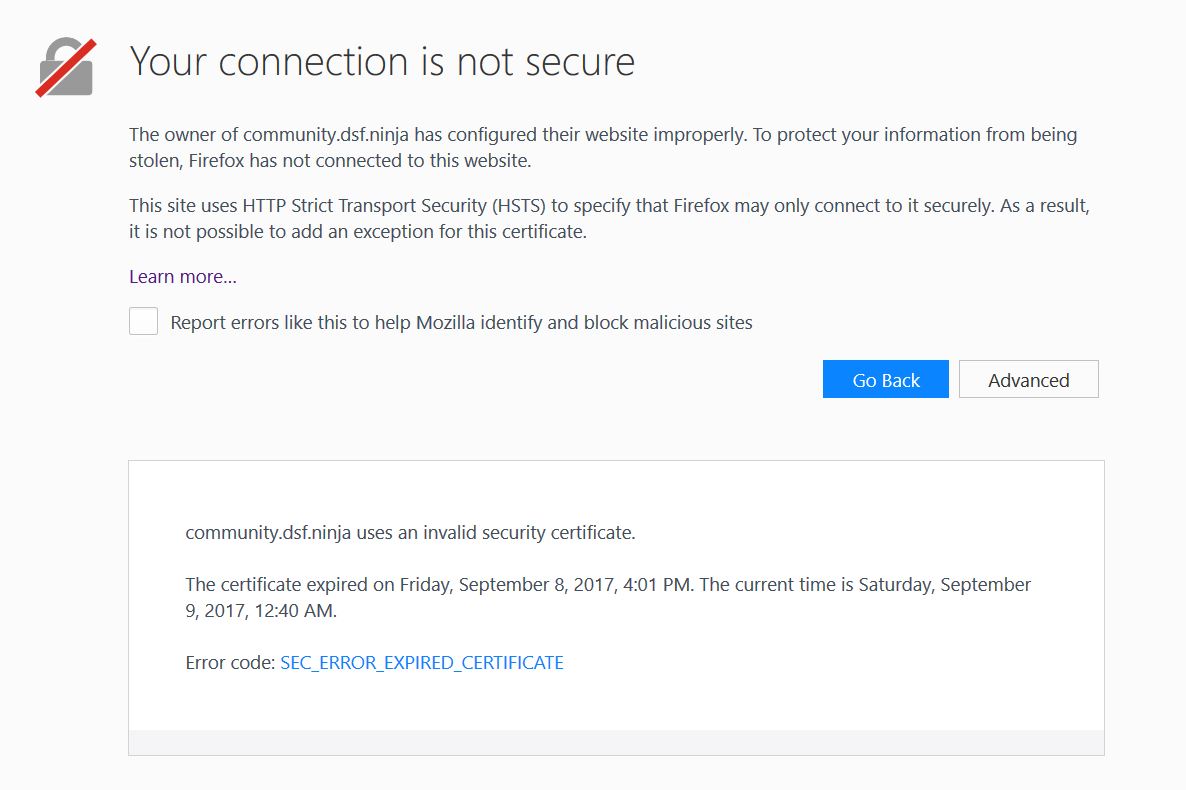Click the word 'Firefox' in the first paragraph
The height and width of the screenshot is (790, 1186).
pyautogui.click(x=216, y=161)
